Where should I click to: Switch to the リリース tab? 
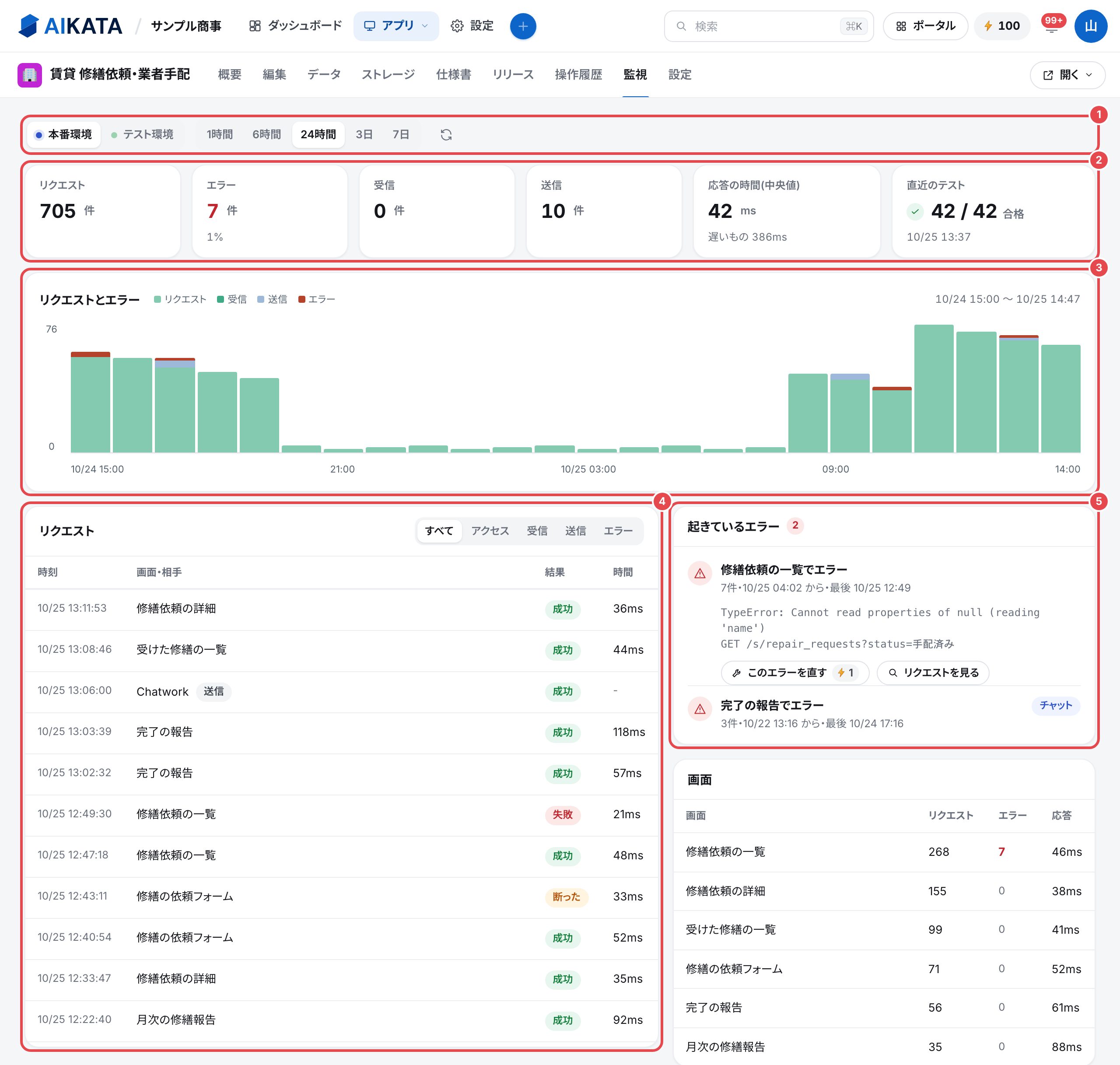[513, 75]
